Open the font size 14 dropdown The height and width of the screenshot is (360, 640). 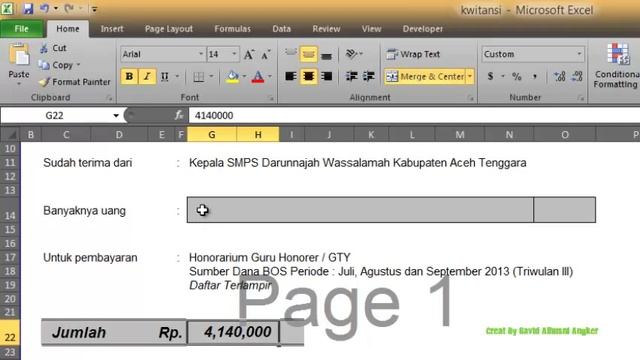tap(234, 54)
